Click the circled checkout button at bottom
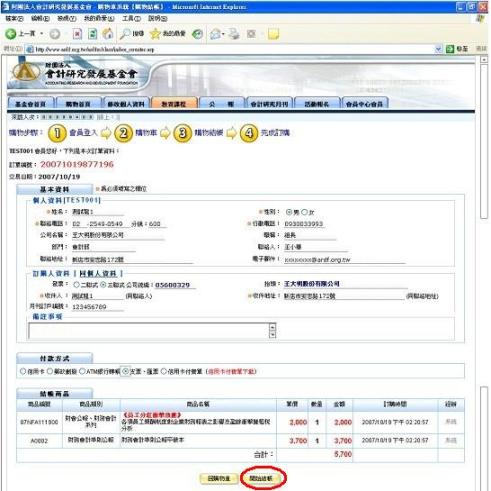 [x=261, y=478]
